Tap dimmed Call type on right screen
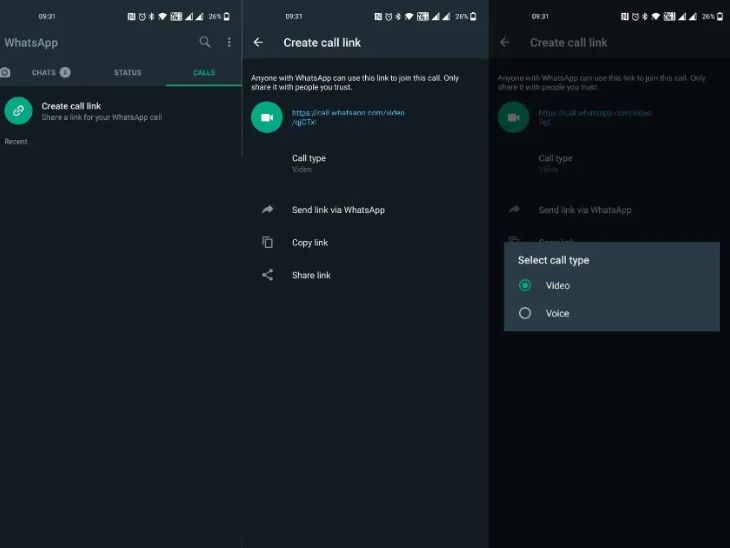 tap(555, 163)
